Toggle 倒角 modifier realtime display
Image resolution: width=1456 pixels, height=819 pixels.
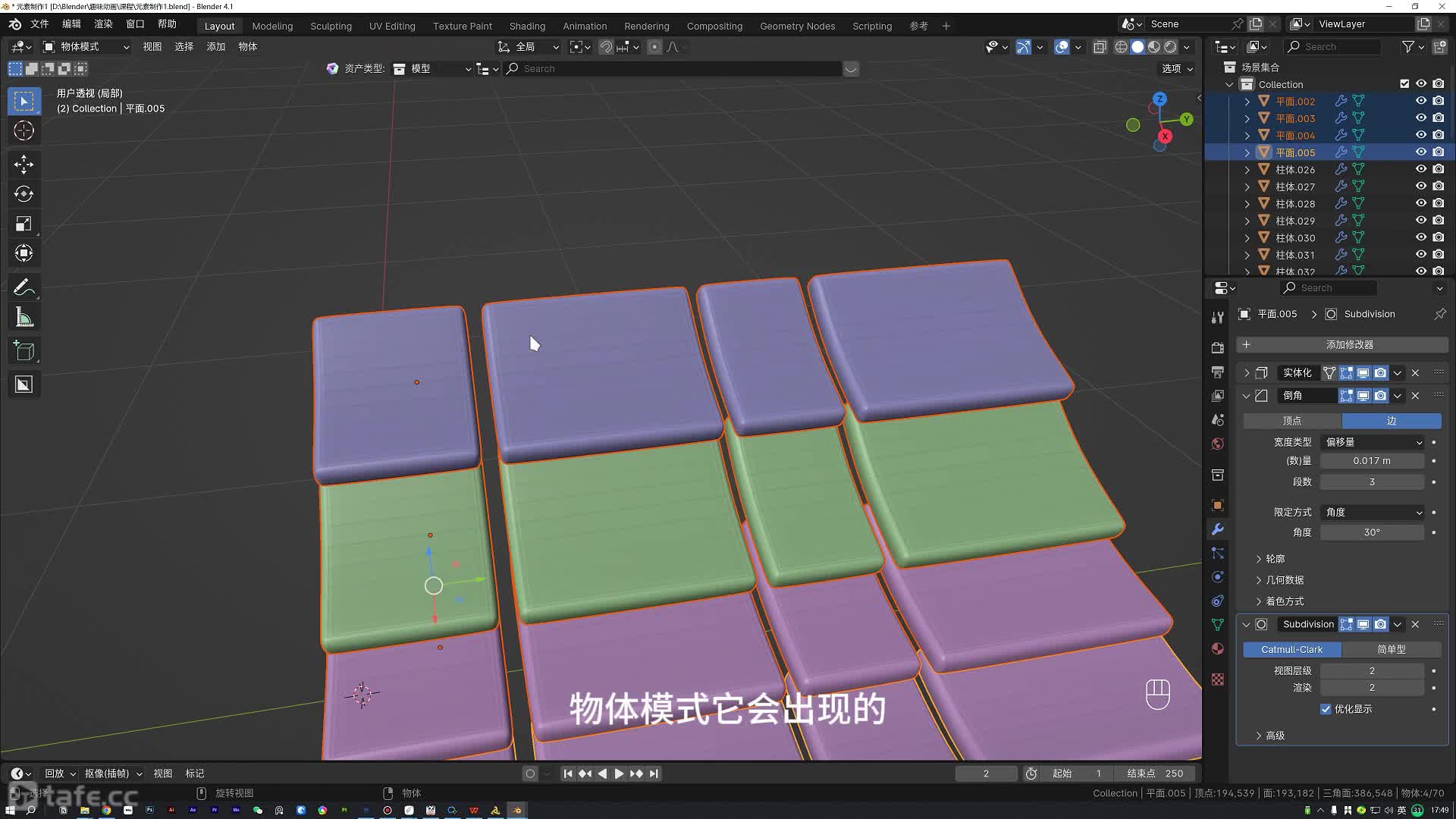[1363, 396]
